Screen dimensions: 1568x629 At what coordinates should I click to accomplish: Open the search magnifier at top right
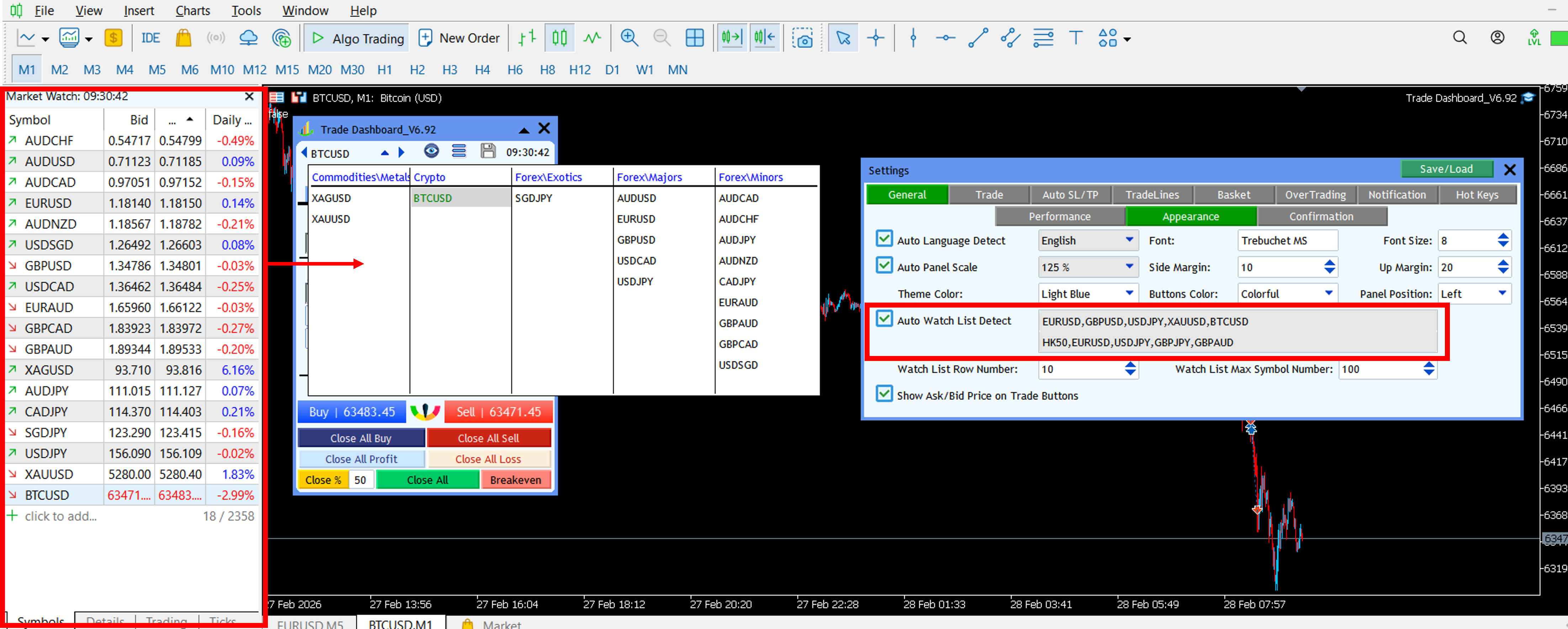click(1459, 38)
